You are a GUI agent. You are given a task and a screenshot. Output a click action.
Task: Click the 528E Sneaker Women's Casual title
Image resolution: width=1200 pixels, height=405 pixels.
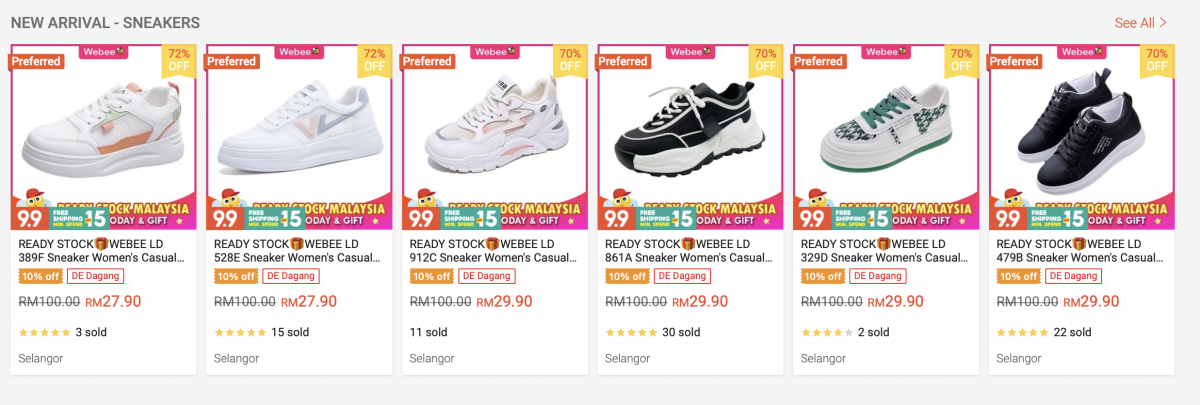297,250
